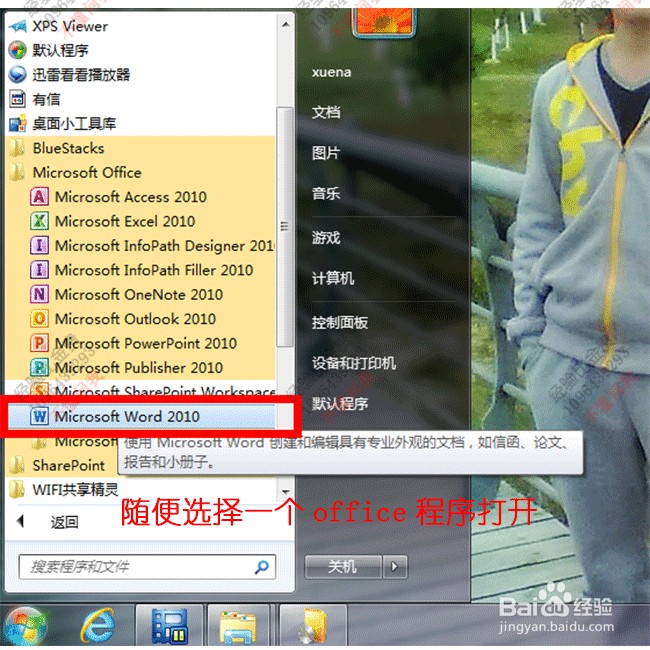The image size is (650, 650).
Task: Click the magnifier search icon
Action: click(262, 567)
